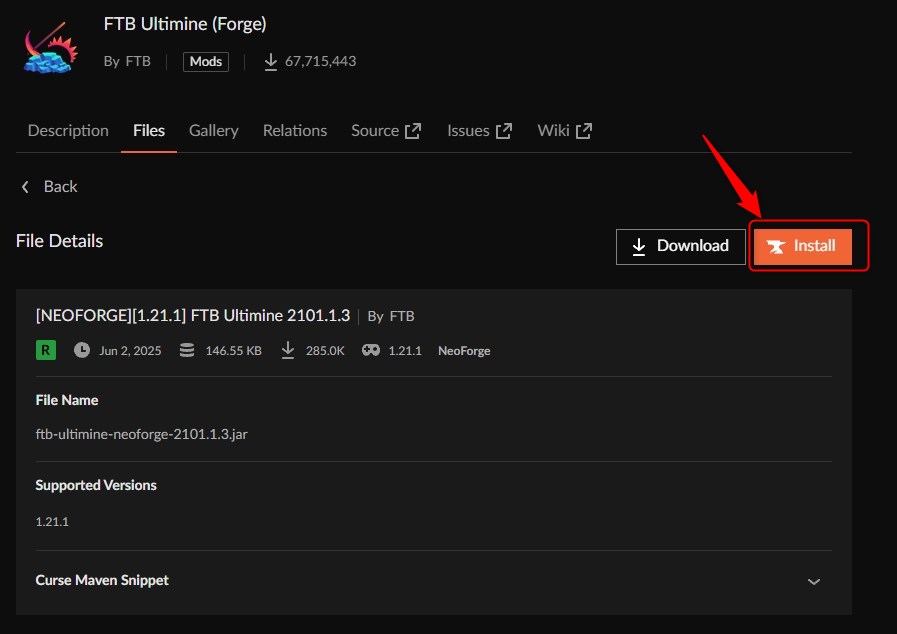Open the Issues external link

click(479, 130)
